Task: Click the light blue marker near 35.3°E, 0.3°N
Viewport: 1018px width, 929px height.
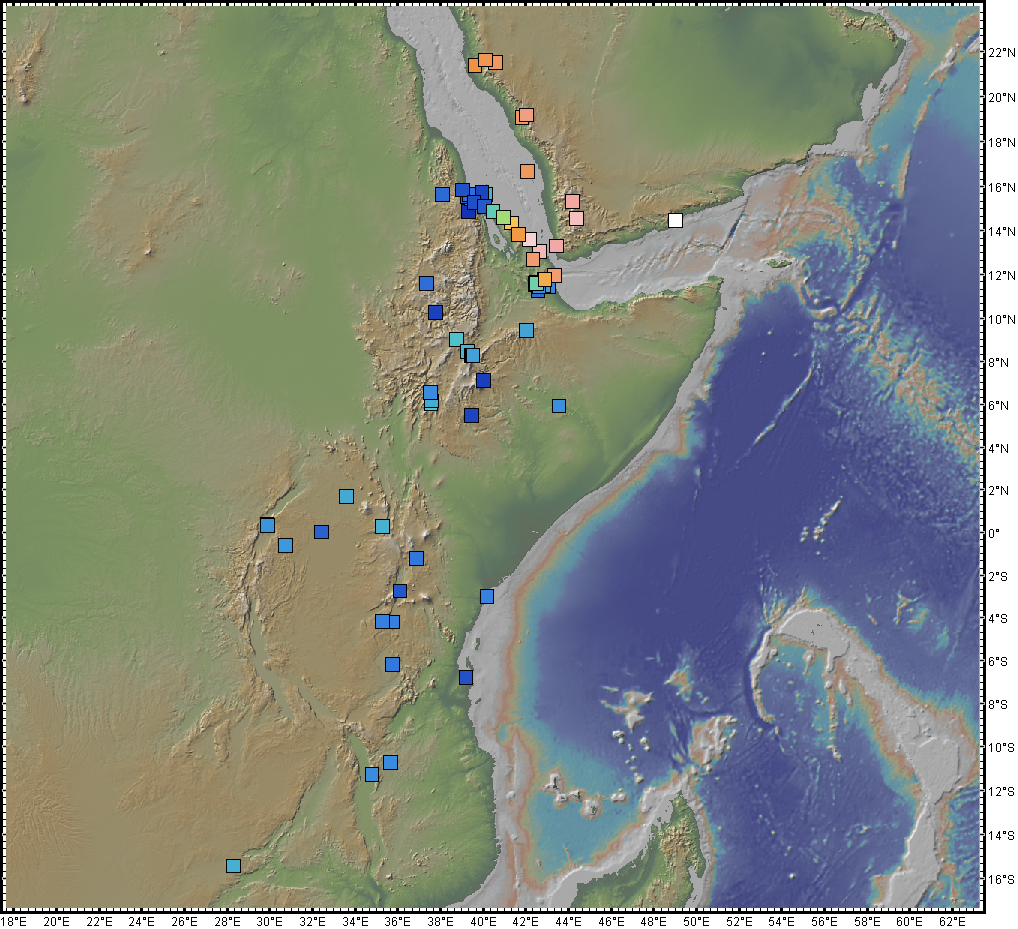Action: click(x=382, y=526)
